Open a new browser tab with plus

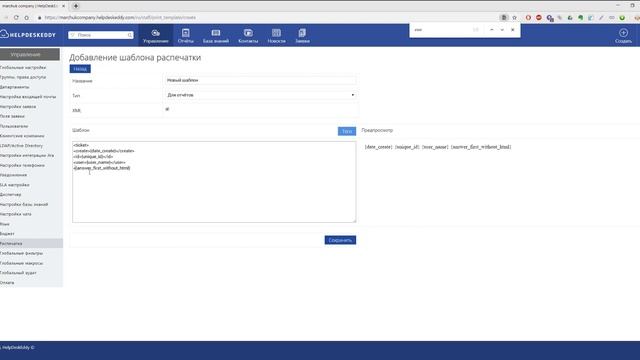click(x=76, y=6)
